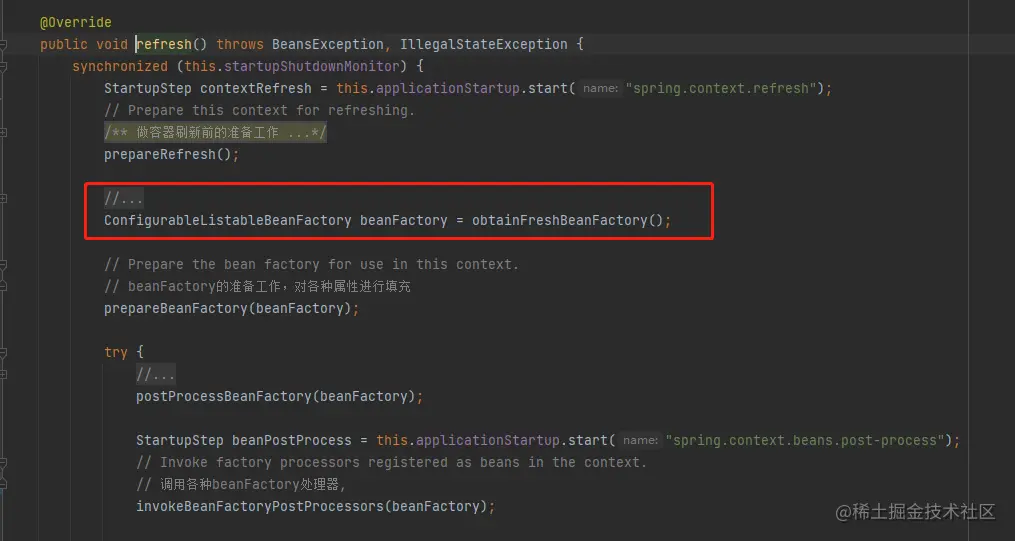Click BeansException in throws clause

[x=328, y=45]
